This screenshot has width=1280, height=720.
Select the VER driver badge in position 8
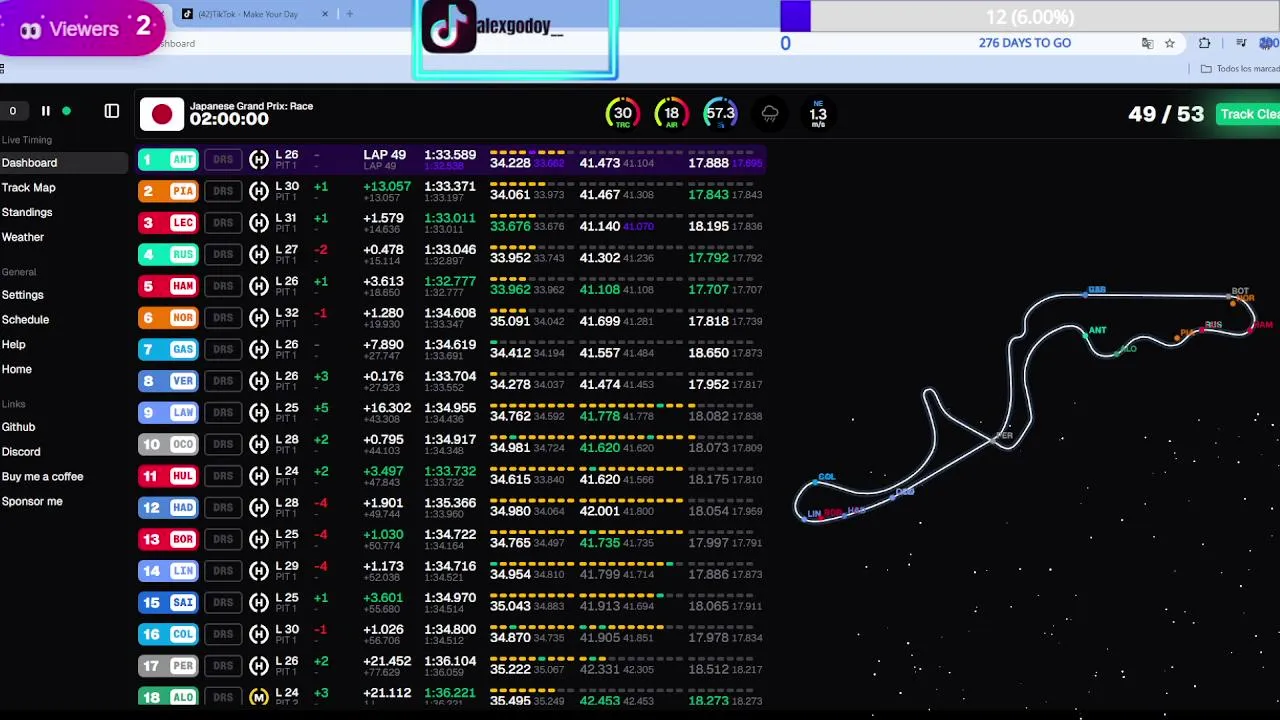pos(169,381)
